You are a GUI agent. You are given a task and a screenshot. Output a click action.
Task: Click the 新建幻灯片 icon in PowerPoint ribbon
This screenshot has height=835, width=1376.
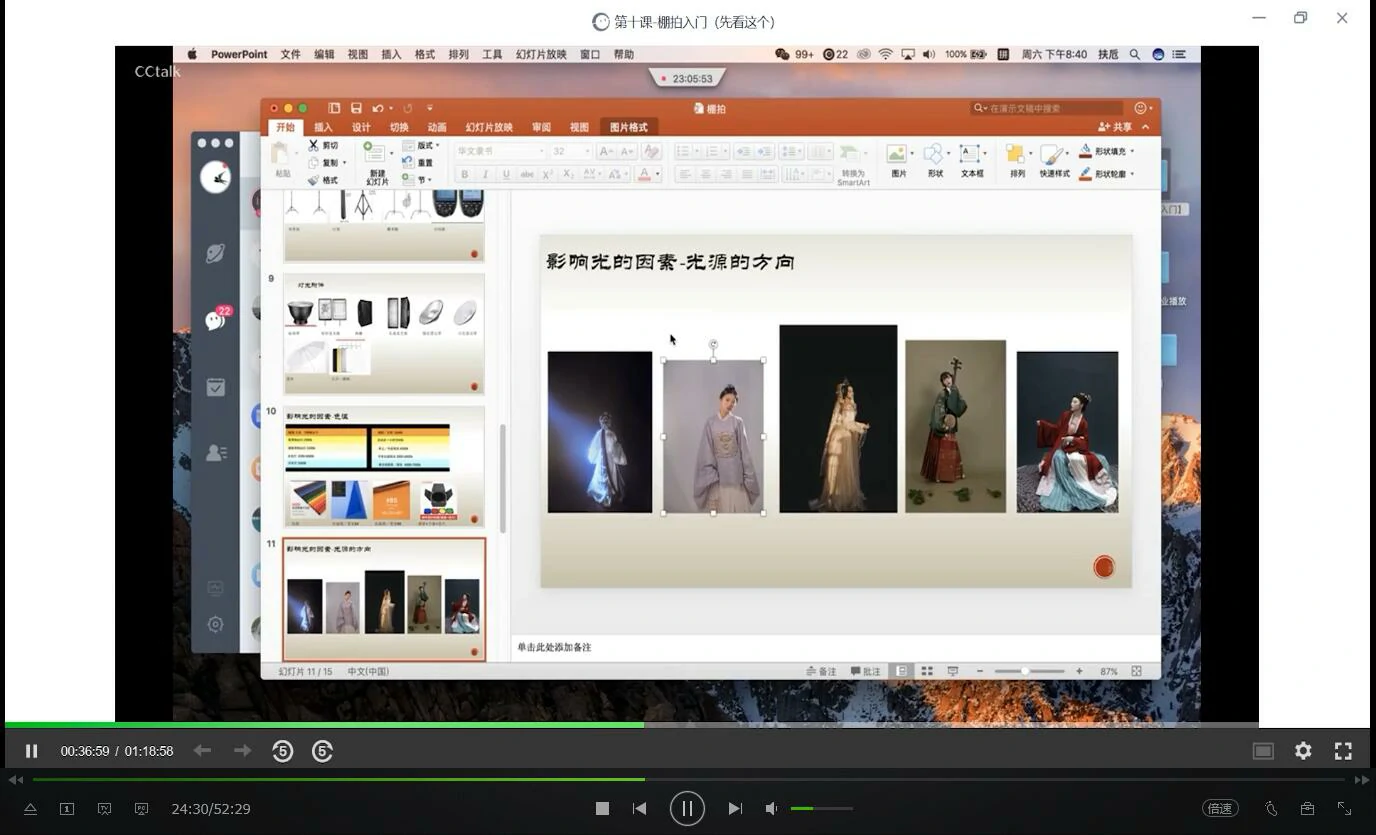(x=375, y=153)
